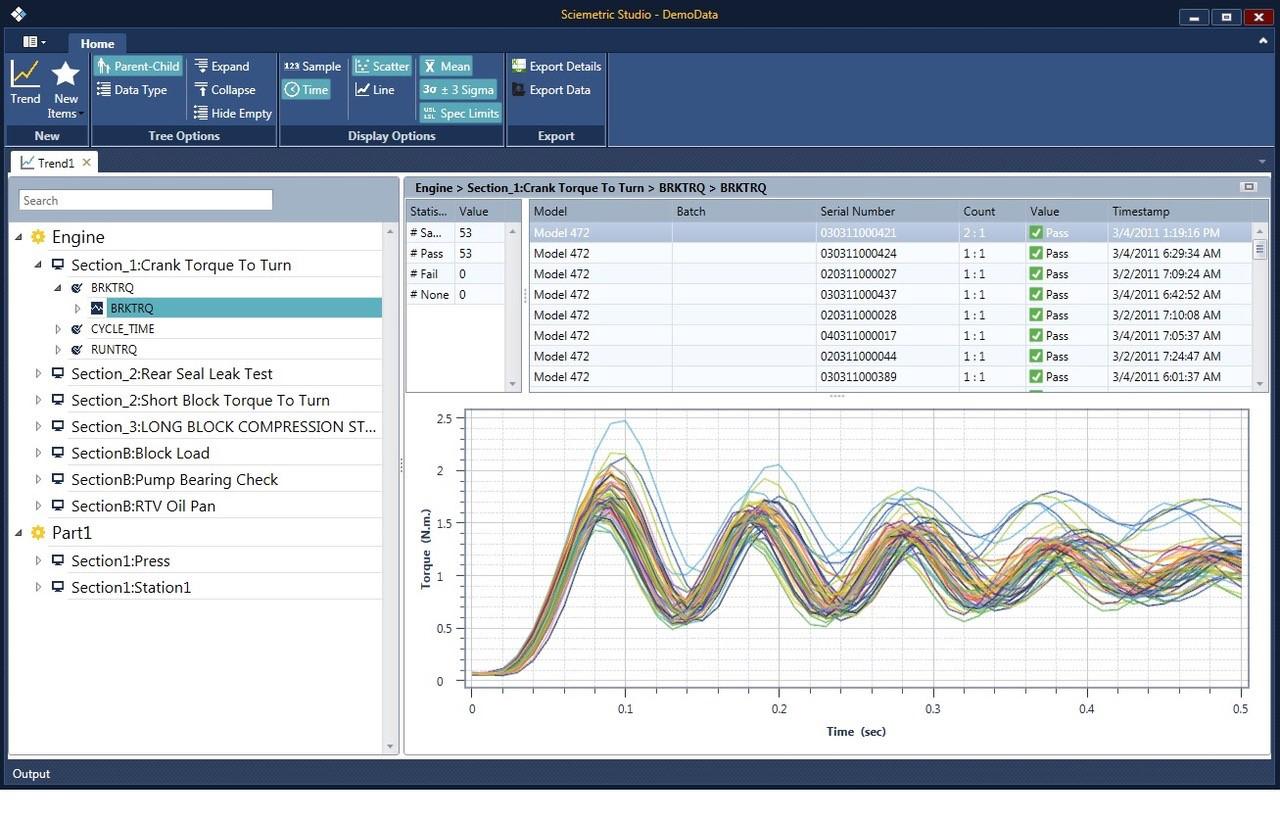Screen dimensions: 1280x828
Task: Expand the RUNTRQ node
Action: 58,350
